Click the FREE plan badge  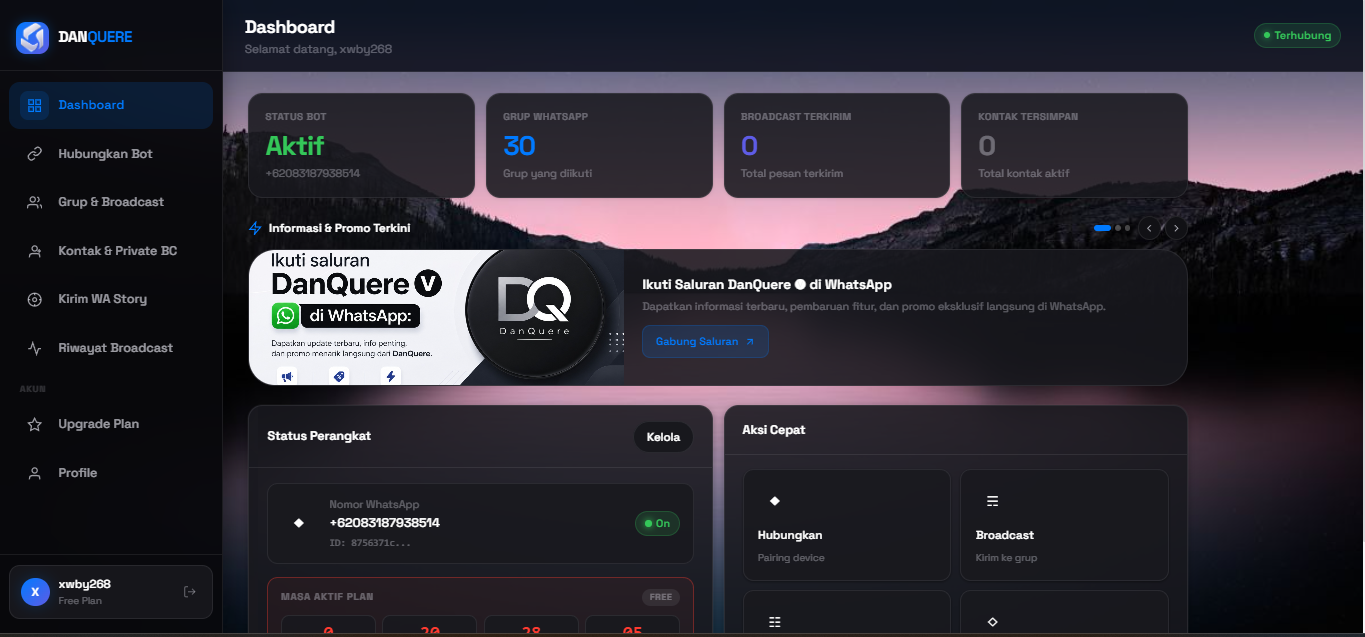tap(660, 597)
